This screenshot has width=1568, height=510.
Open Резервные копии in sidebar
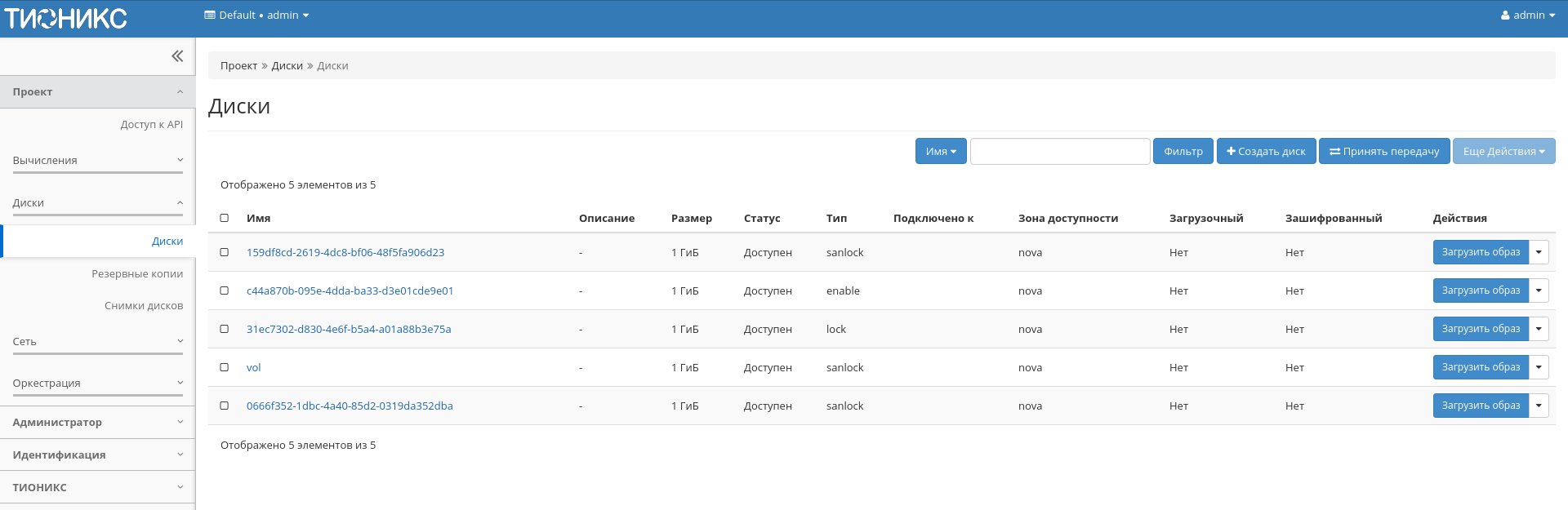click(137, 274)
